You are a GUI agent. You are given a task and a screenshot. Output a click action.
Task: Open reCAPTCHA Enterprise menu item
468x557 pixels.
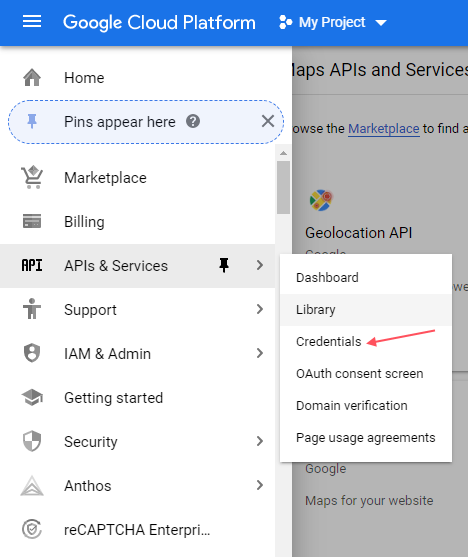point(138,530)
